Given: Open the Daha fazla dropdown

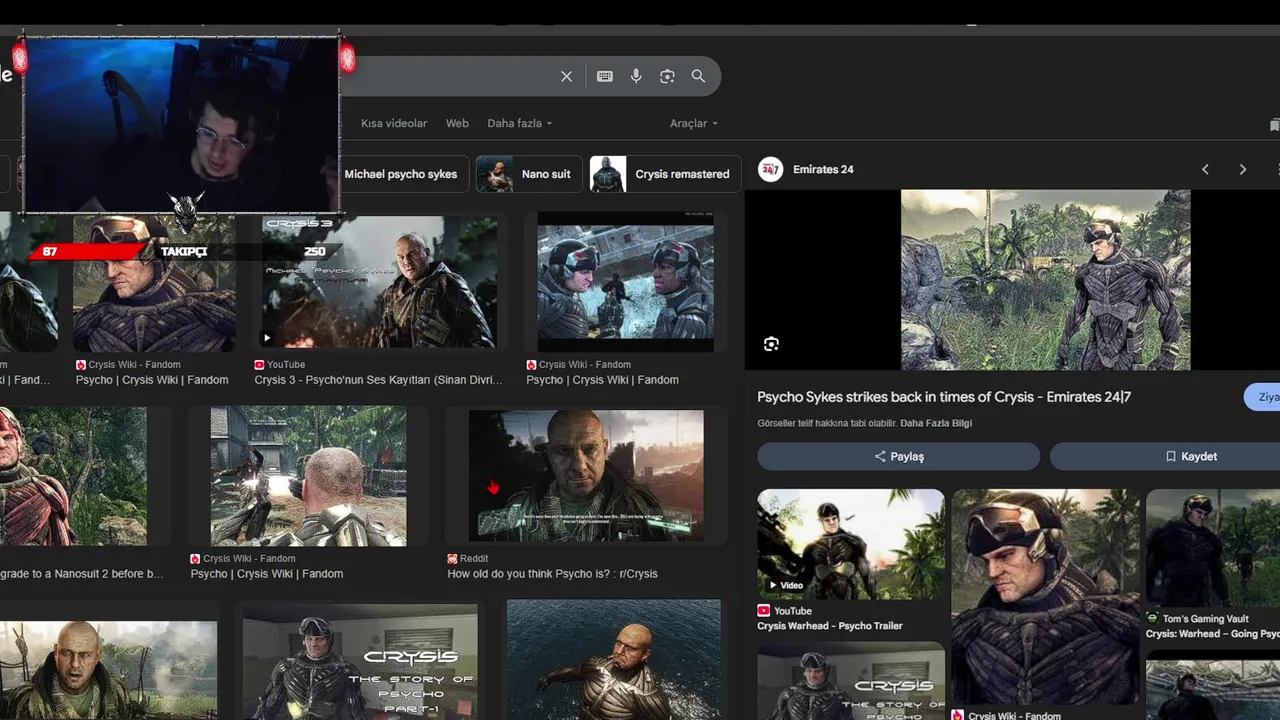Looking at the screenshot, I should (520, 123).
